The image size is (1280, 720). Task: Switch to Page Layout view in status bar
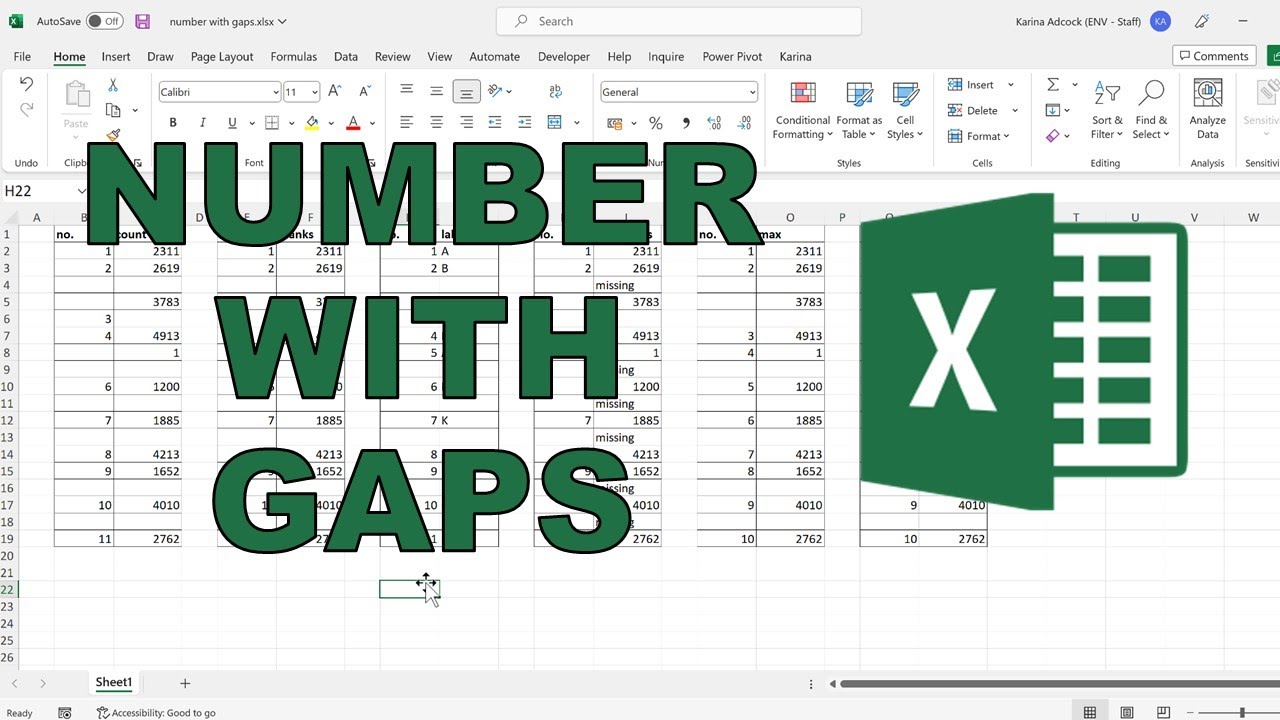point(1127,713)
